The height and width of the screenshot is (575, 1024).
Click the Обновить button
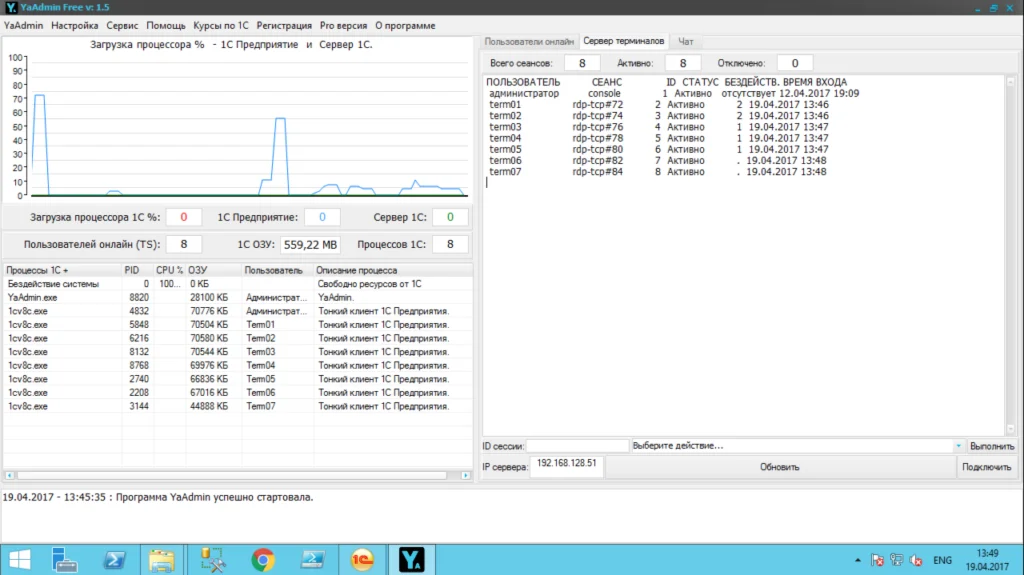coord(779,467)
